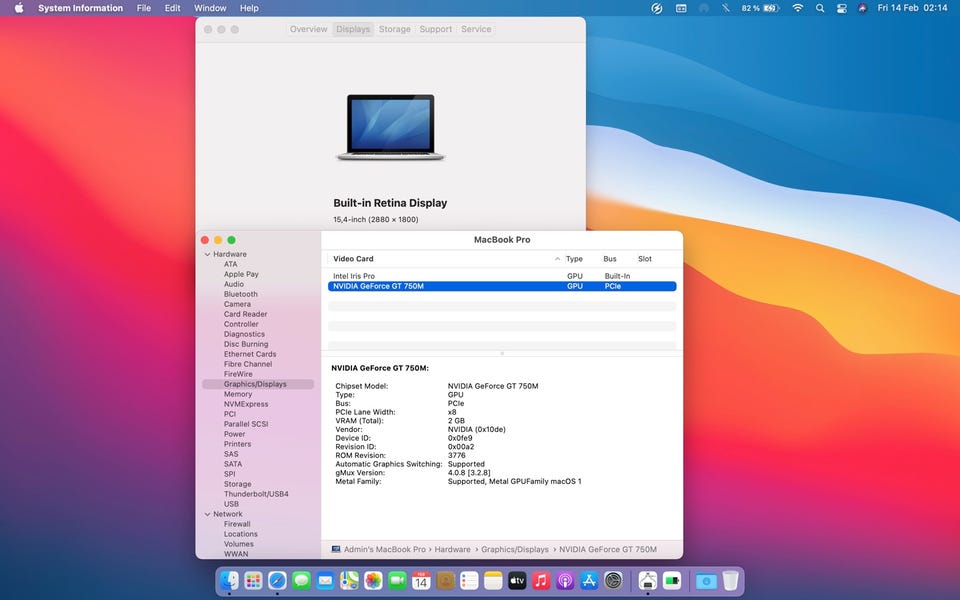Open Finder from the Dock
Screen dimensions: 960x600
pos(230,580)
